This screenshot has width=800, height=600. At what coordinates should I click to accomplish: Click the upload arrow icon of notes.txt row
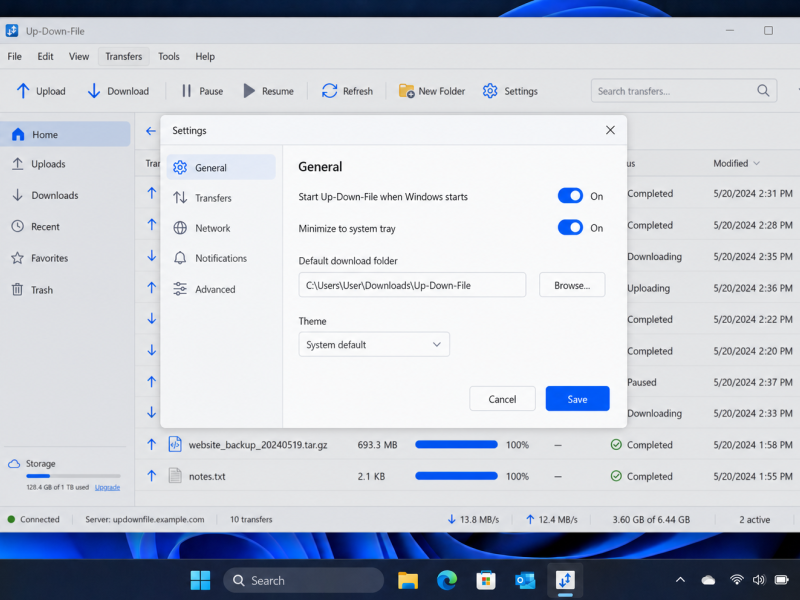click(152, 476)
